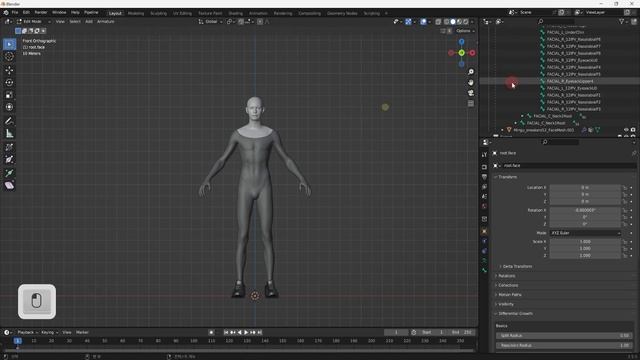Image resolution: width=640 pixels, height=360 pixels.
Task: Click the outliner filter funnel icon
Action: pos(622,21)
